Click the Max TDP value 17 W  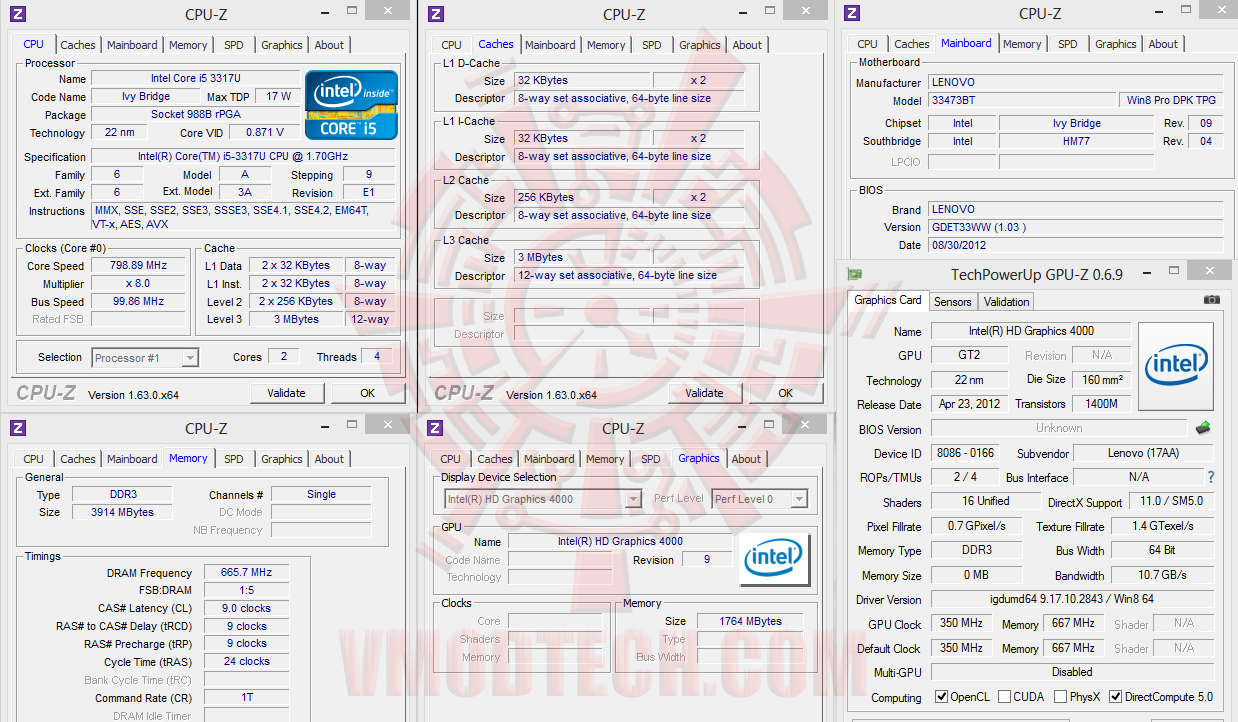[278, 96]
